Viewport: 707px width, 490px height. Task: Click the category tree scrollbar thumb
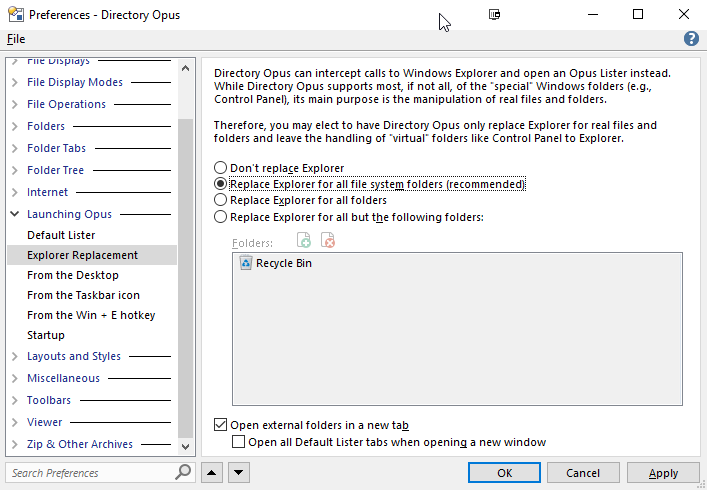185,277
